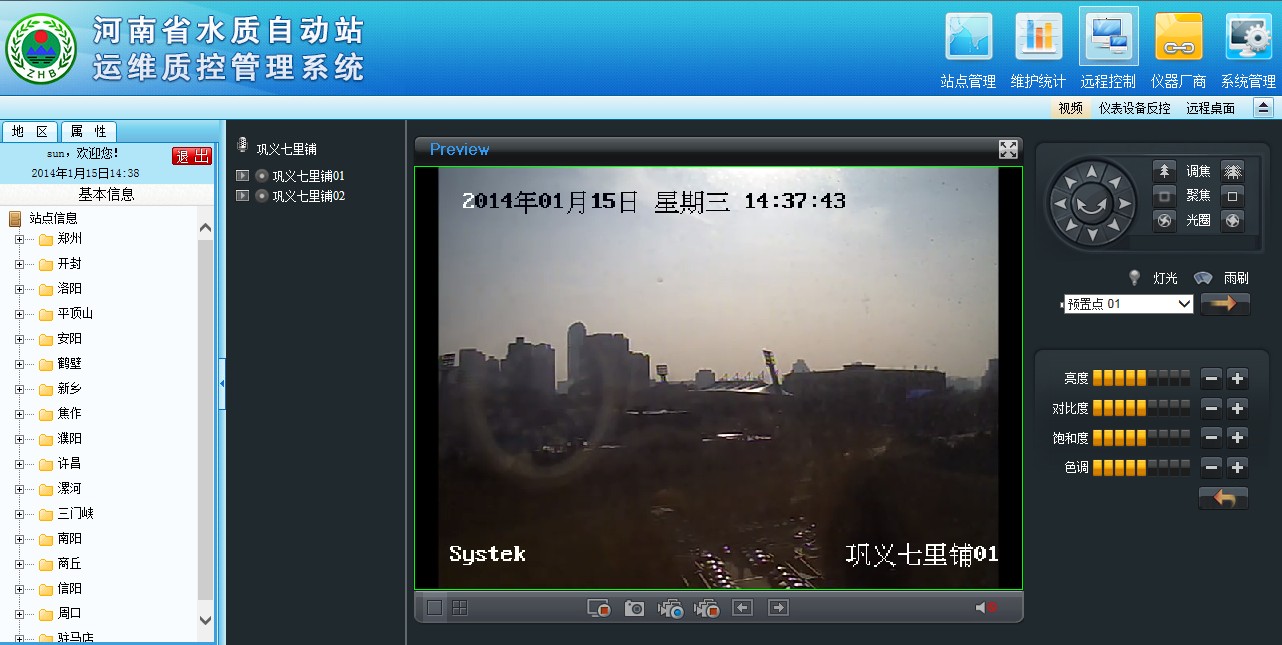Image resolution: width=1282 pixels, height=645 pixels.
Task: Tilt camera down with PTZ arrow
Action: [x=1091, y=235]
